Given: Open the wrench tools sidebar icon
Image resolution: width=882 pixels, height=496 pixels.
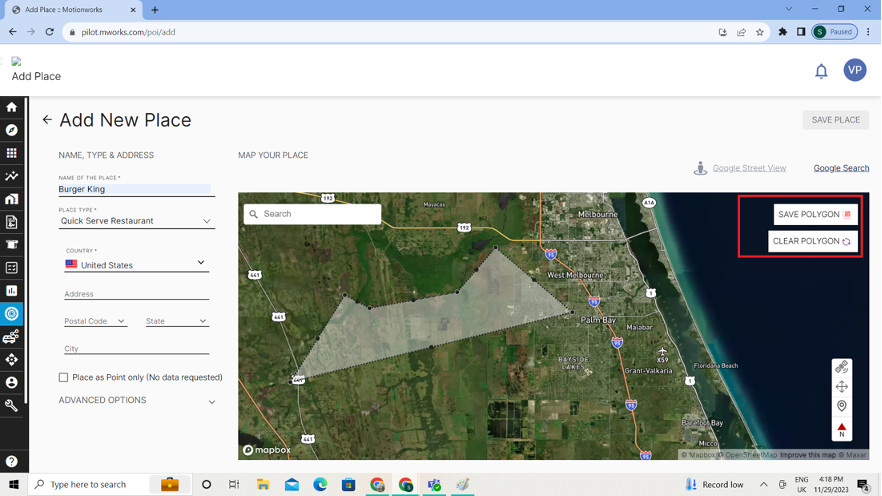Looking at the screenshot, I should click(x=11, y=405).
